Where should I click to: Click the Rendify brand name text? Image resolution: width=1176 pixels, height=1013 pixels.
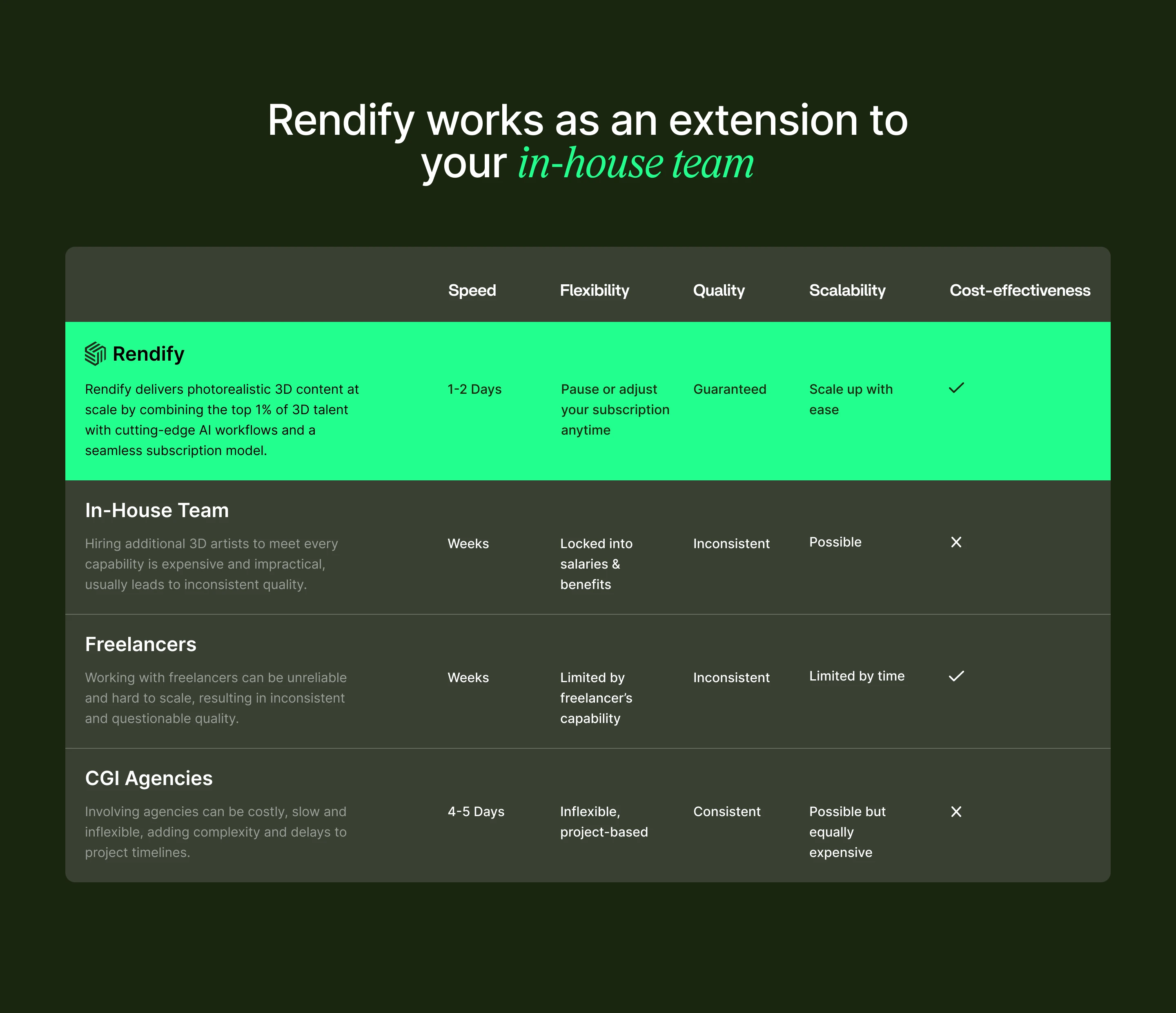click(148, 354)
